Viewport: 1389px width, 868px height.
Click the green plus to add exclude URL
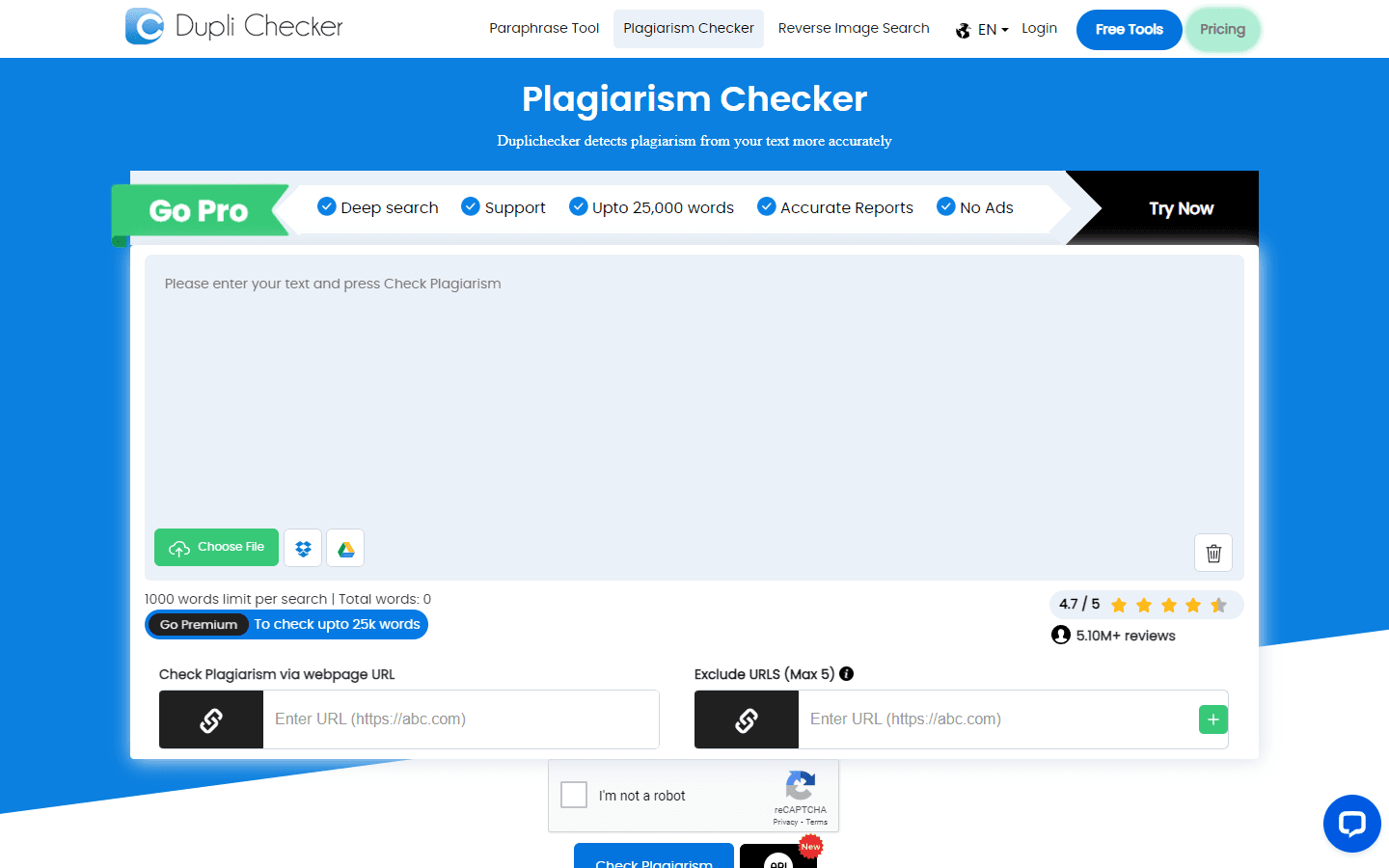coord(1213,719)
